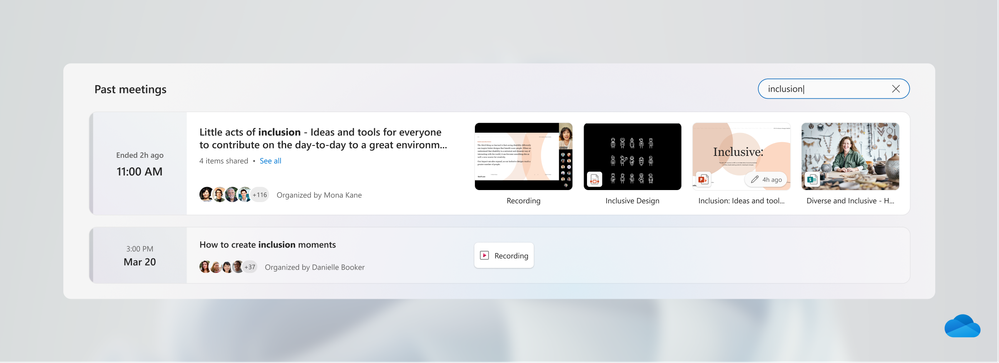The width and height of the screenshot is (999, 363).
Task: Click the PowerPoint icon on Inclusion thumbnail
Action: [703, 180]
